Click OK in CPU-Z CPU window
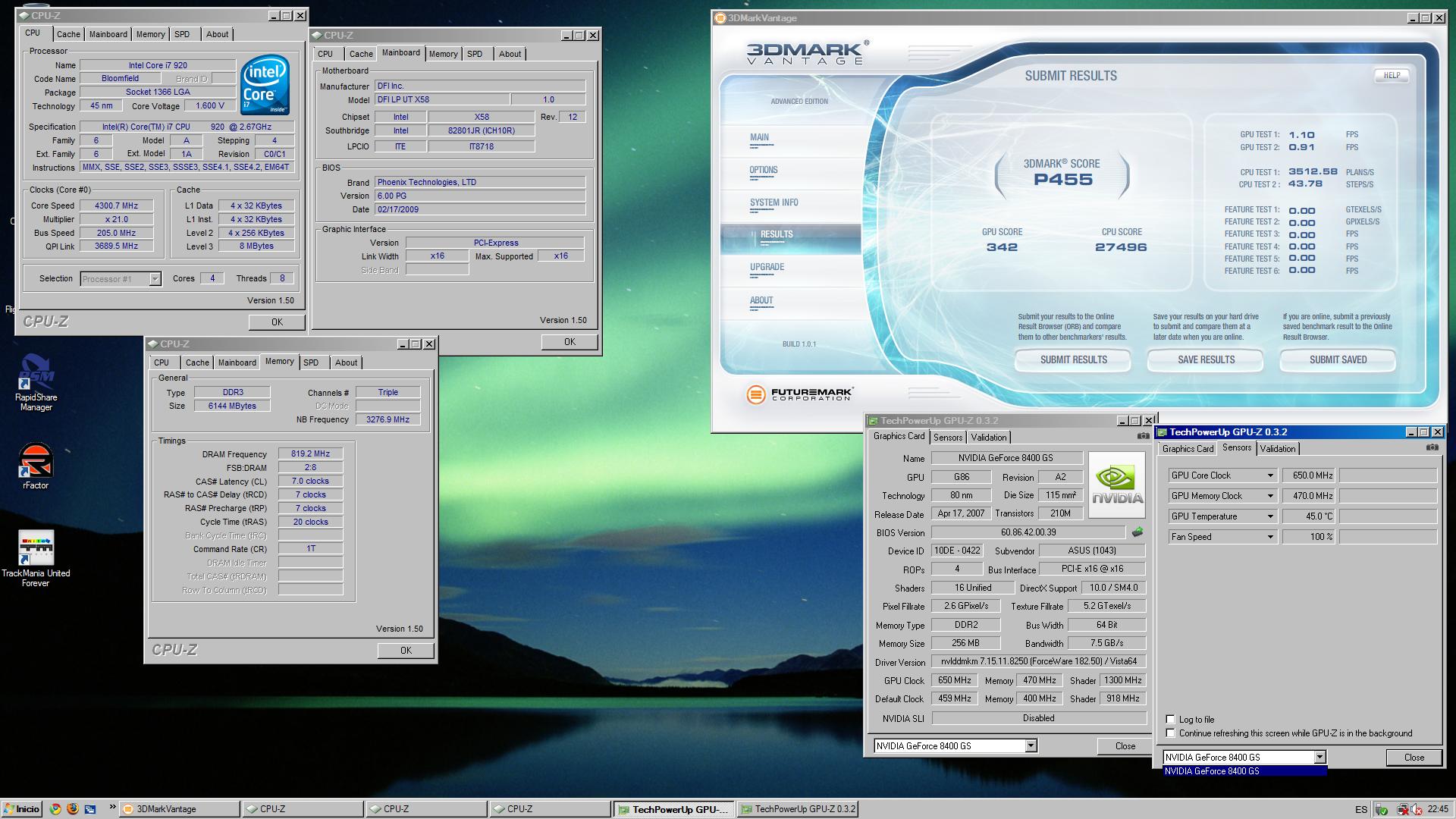The image size is (1456, 819). tap(277, 322)
